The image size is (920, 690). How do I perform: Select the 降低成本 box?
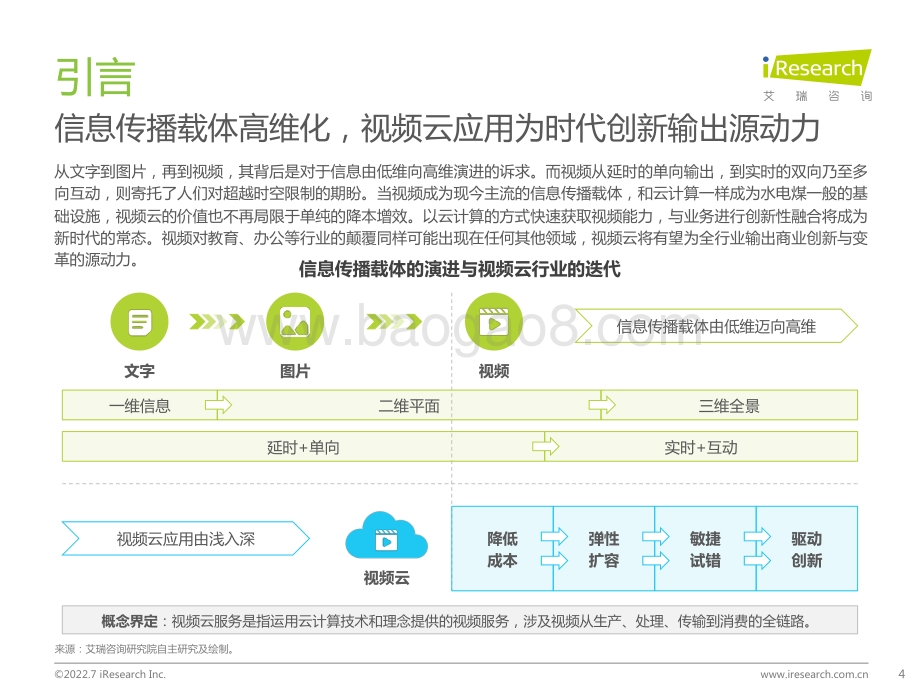[x=502, y=549]
